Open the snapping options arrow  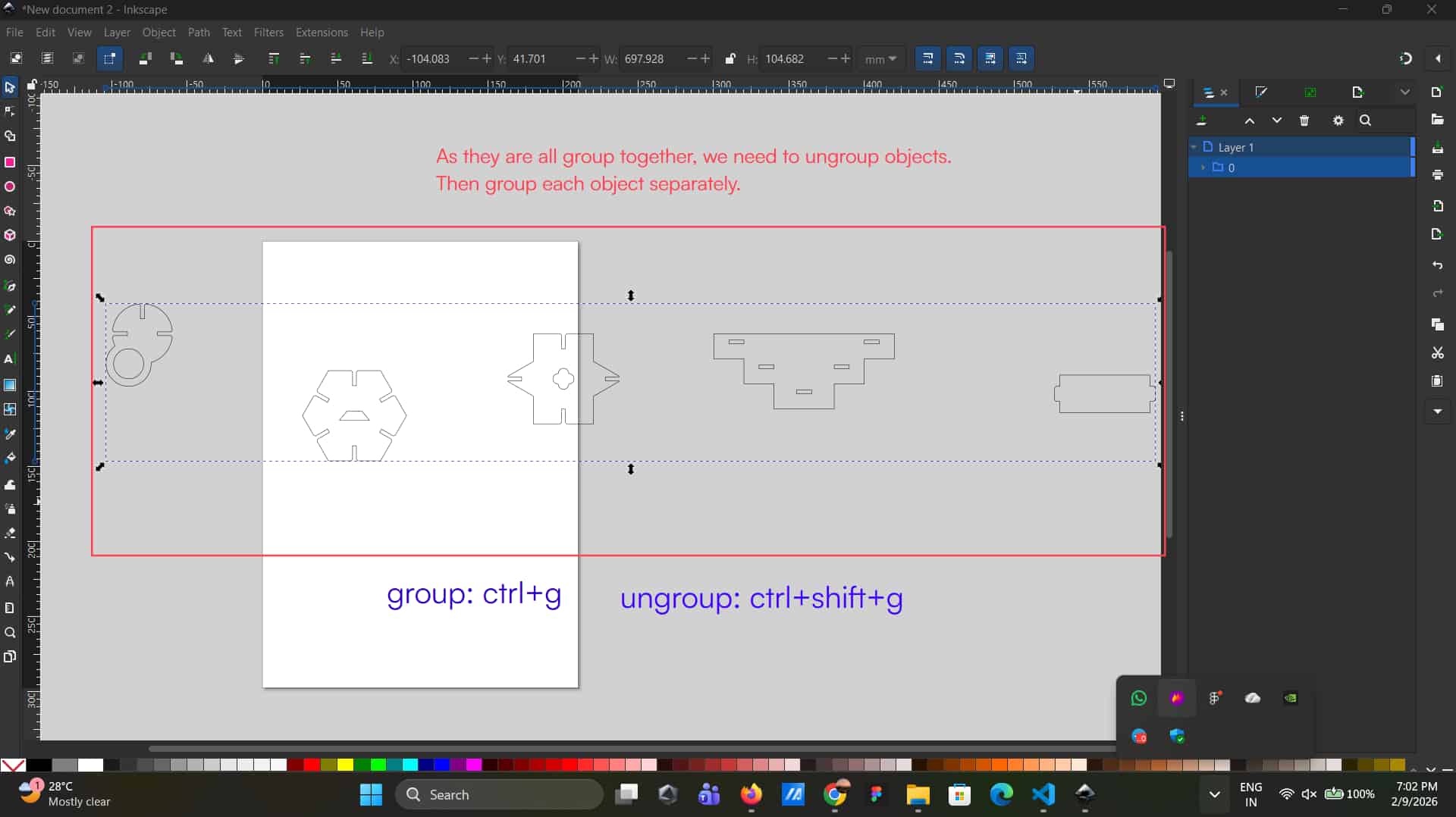click(x=1438, y=58)
